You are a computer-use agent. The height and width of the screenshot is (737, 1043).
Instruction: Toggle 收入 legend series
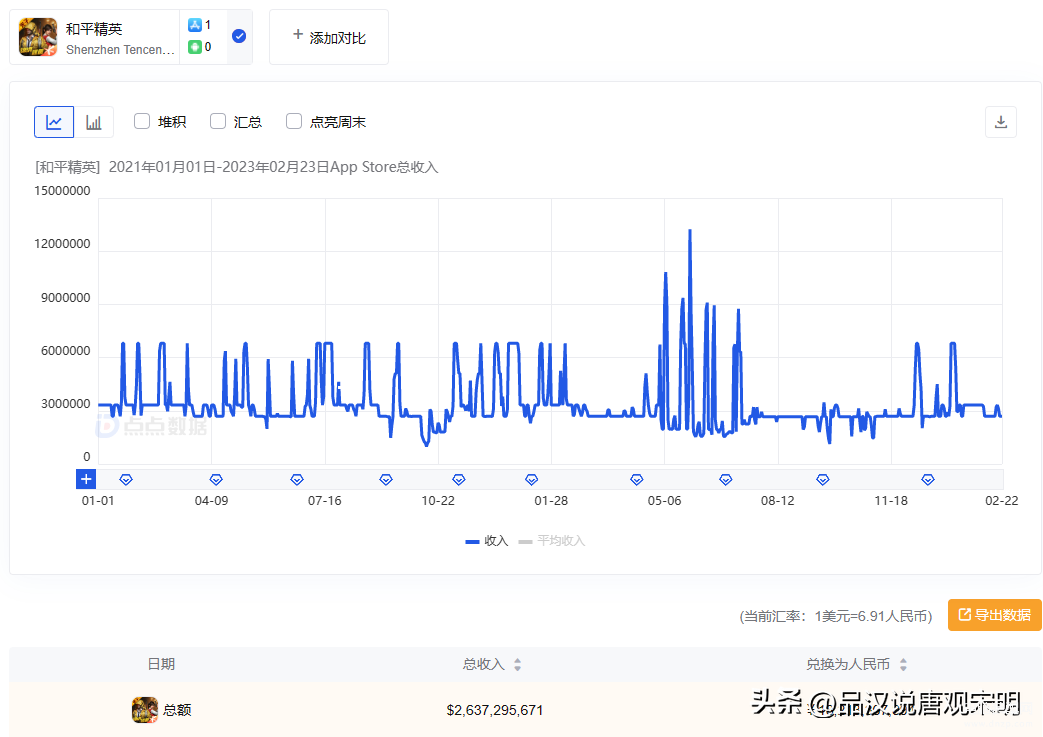pyautogui.click(x=487, y=541)
